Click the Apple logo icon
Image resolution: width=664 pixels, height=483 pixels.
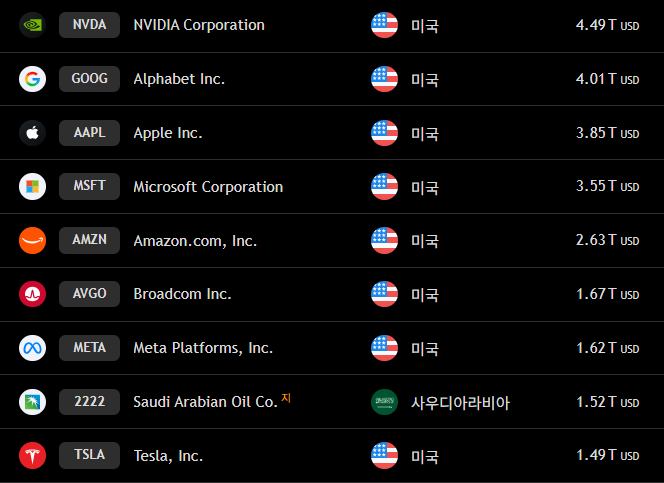pos(33,133)
